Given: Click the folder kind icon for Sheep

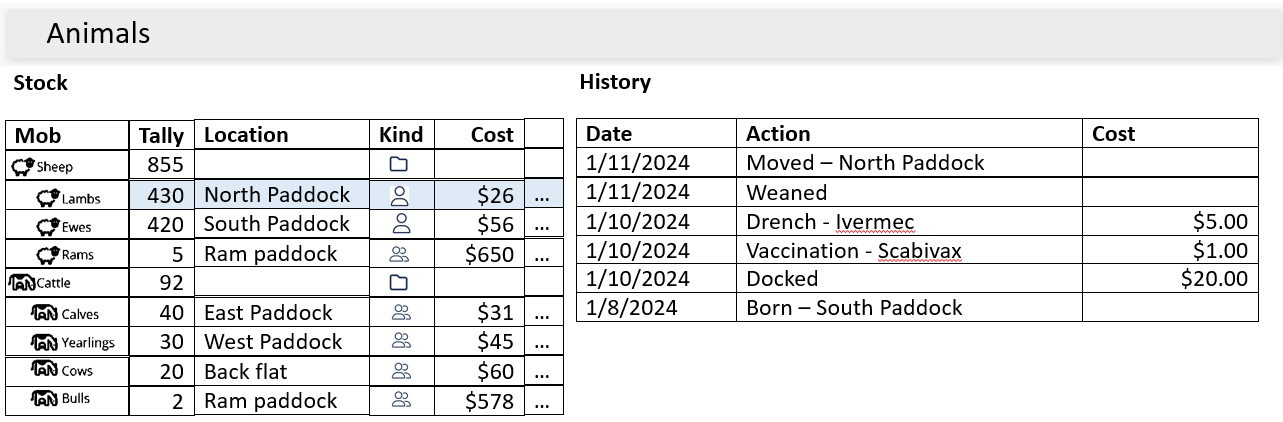Looking at the screenshot, I should click(400, 165).
